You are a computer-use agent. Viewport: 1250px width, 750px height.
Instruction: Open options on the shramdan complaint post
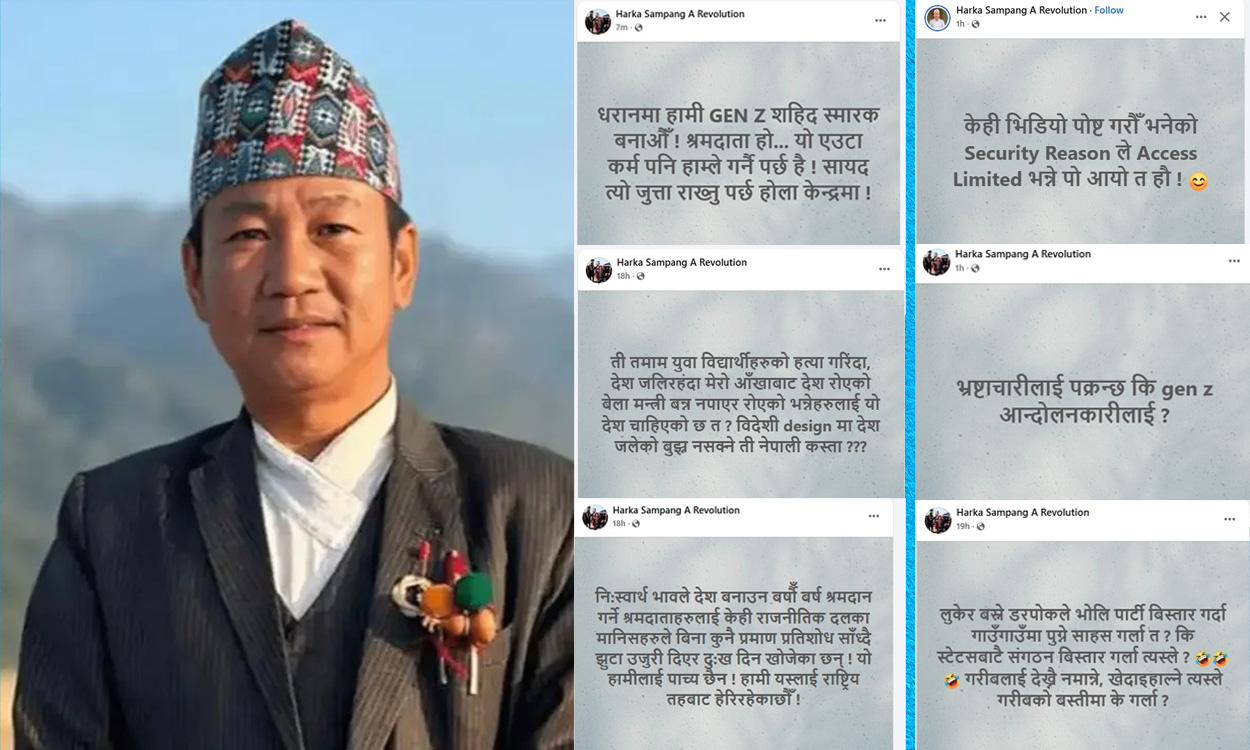click(x=874, y=516)
